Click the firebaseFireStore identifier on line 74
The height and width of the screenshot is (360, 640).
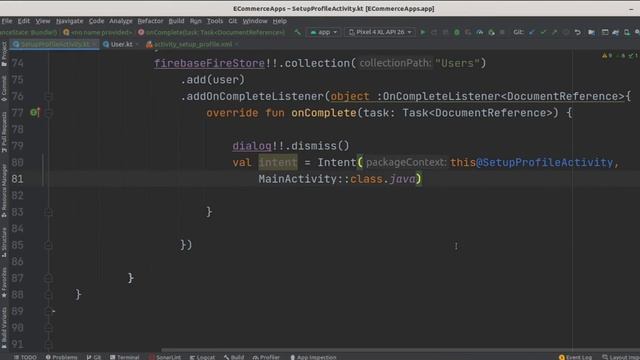click(x=209, y=63)
